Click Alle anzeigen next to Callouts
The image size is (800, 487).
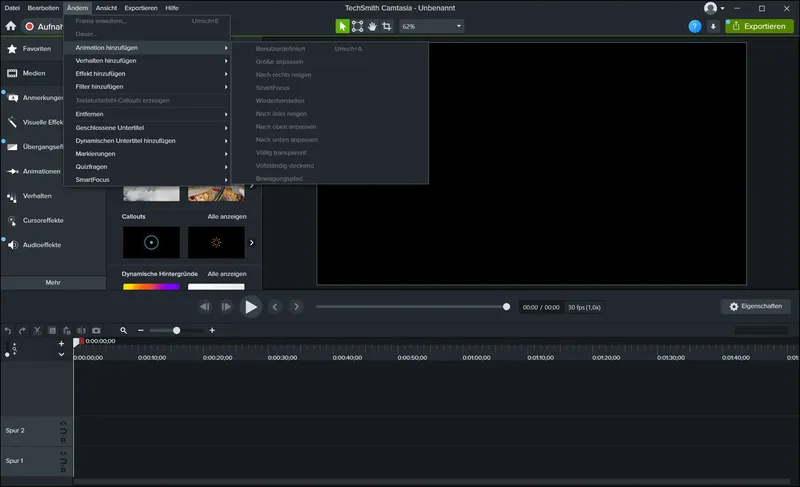tap(227, 216)
